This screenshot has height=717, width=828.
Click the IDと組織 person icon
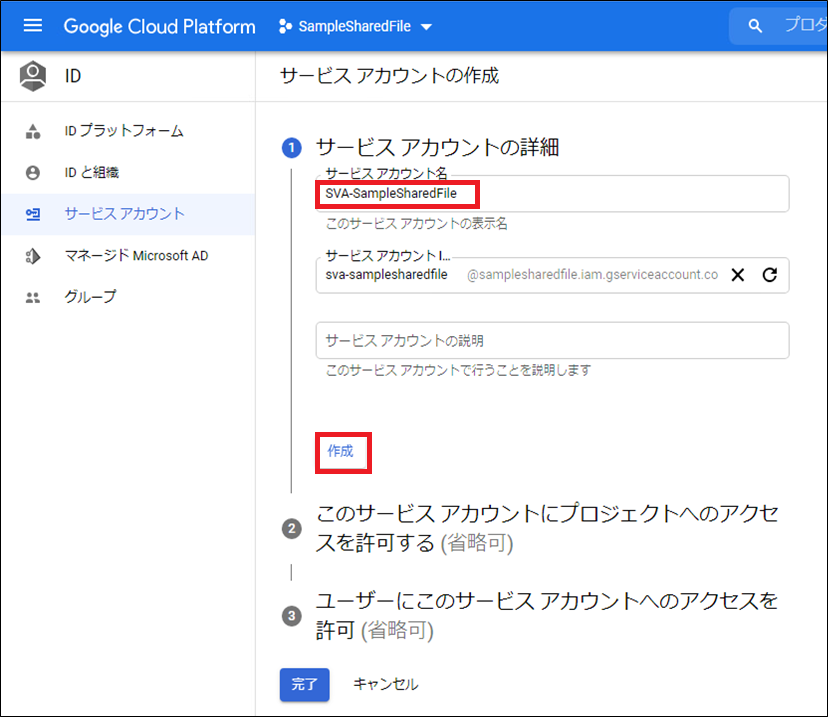tap(33, 173)
